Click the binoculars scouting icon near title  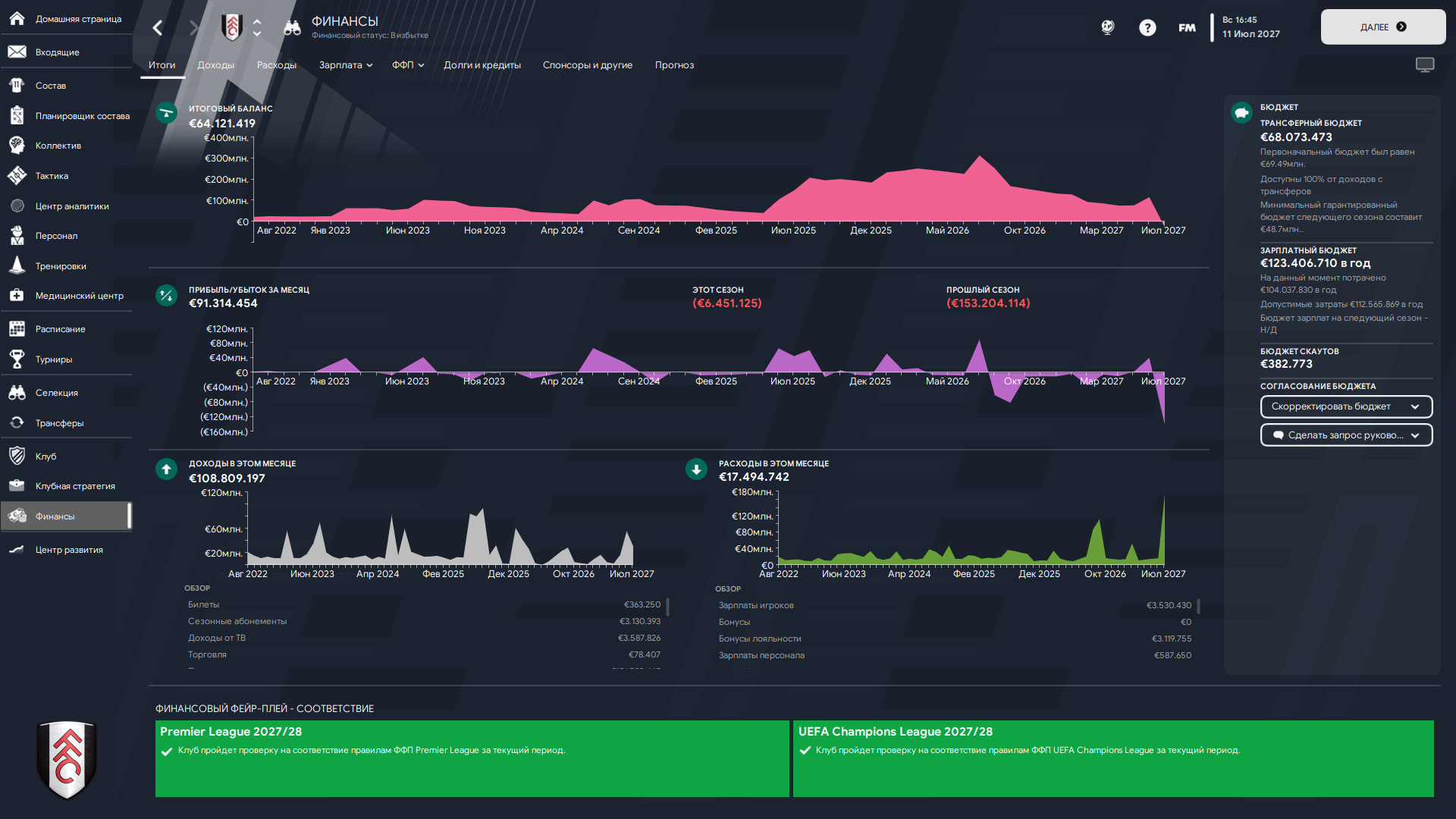tap(292, 28)
